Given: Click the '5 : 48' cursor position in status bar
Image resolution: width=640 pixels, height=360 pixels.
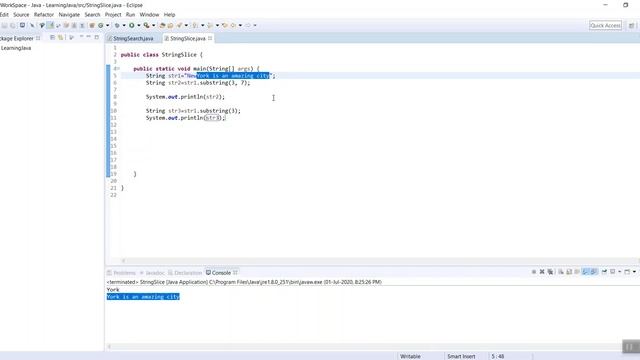Looking at the screenshot, I should pos(497,356).
